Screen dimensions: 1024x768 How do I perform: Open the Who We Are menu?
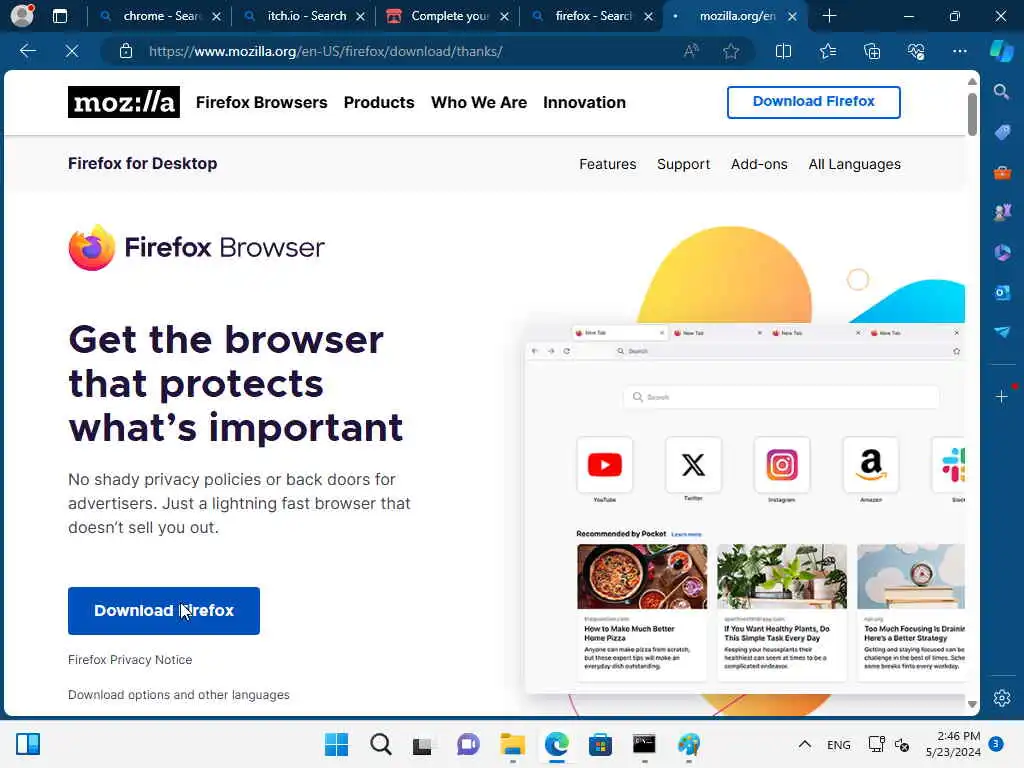479,103
